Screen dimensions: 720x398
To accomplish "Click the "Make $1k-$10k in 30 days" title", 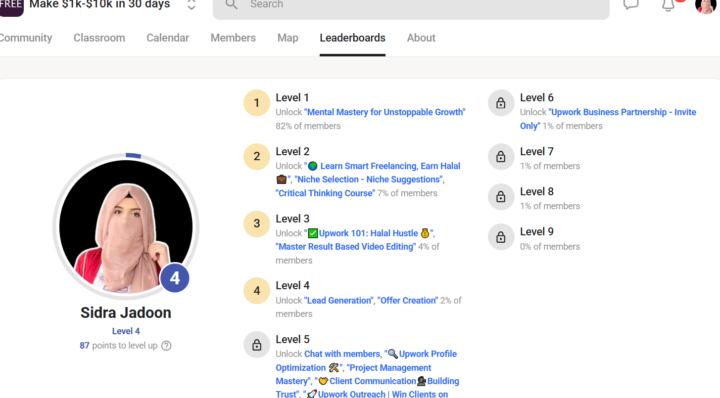I will 100,5.
